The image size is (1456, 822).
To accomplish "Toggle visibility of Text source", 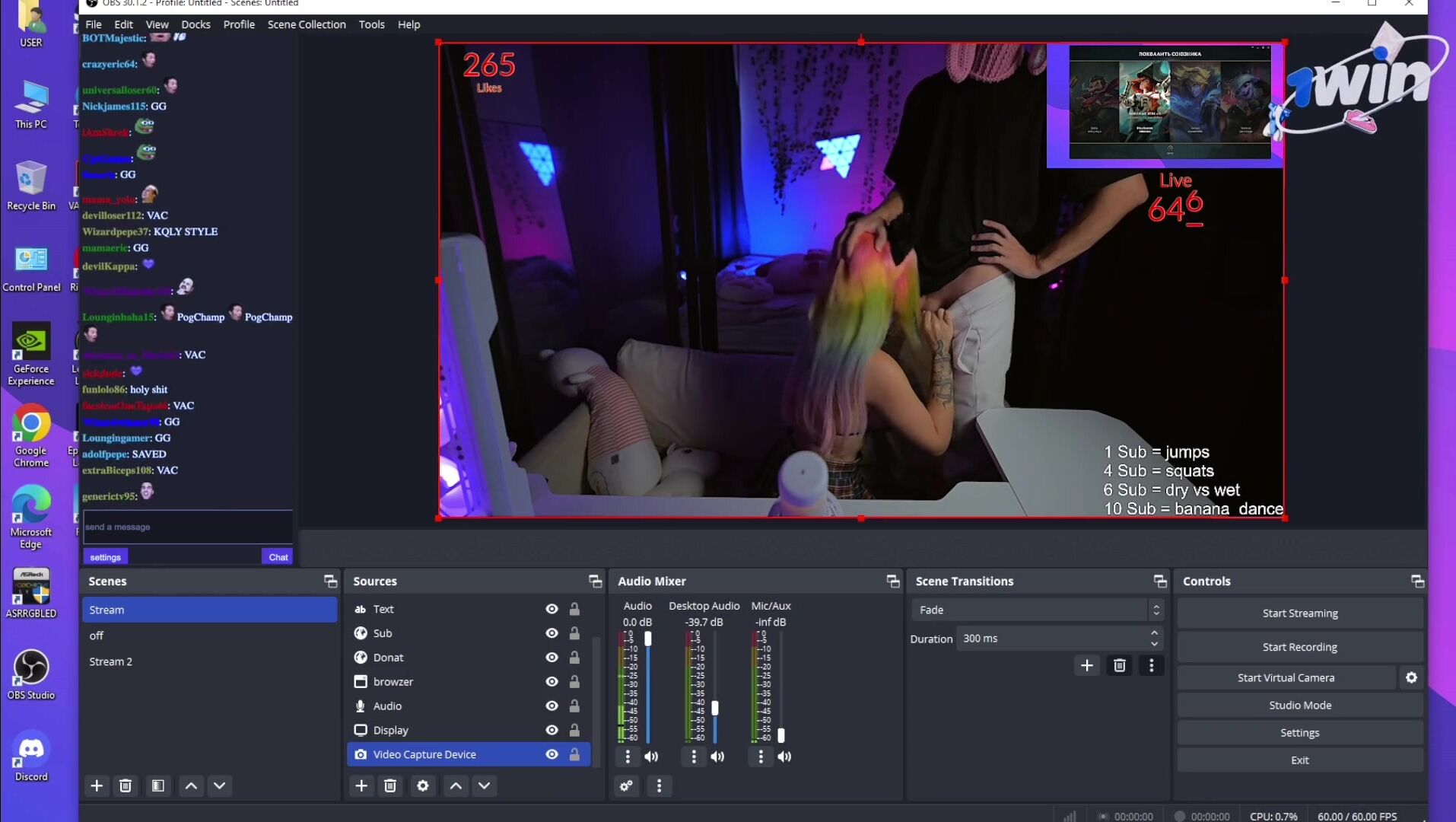I will pyautogui.click(x=552, y=609).
